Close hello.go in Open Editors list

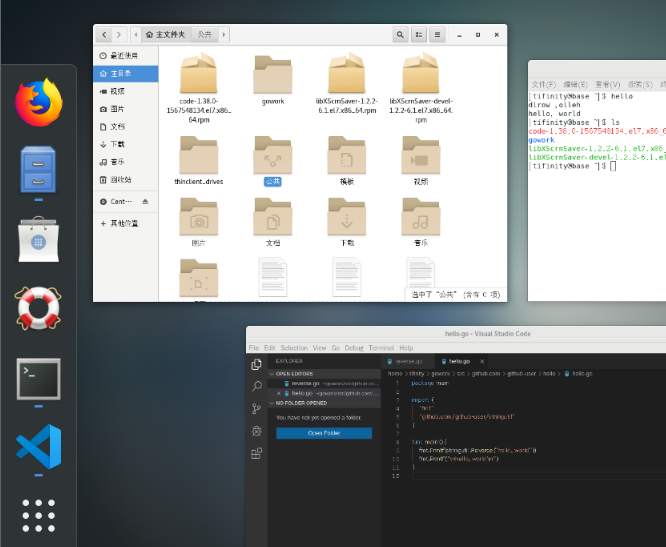pyautogui.click(x=279, y=393)
